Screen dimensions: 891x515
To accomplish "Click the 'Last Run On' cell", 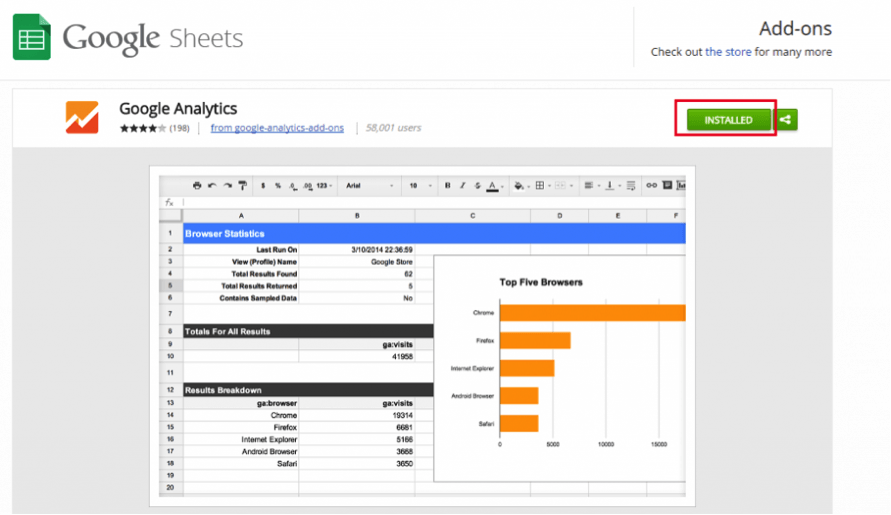I will click(241, 250).
